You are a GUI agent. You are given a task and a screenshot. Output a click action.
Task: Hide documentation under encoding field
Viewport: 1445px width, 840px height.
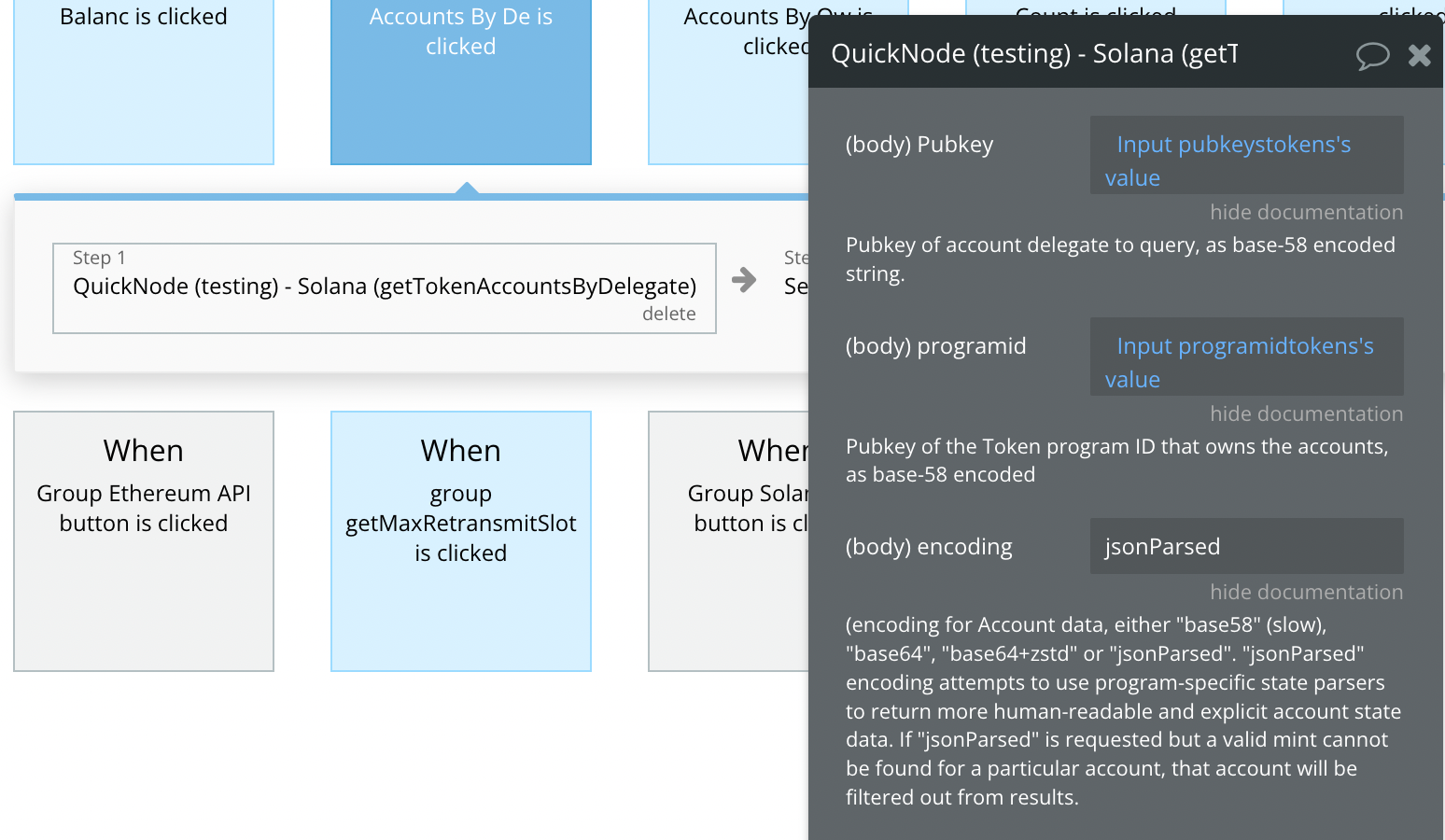(1306, 592)
